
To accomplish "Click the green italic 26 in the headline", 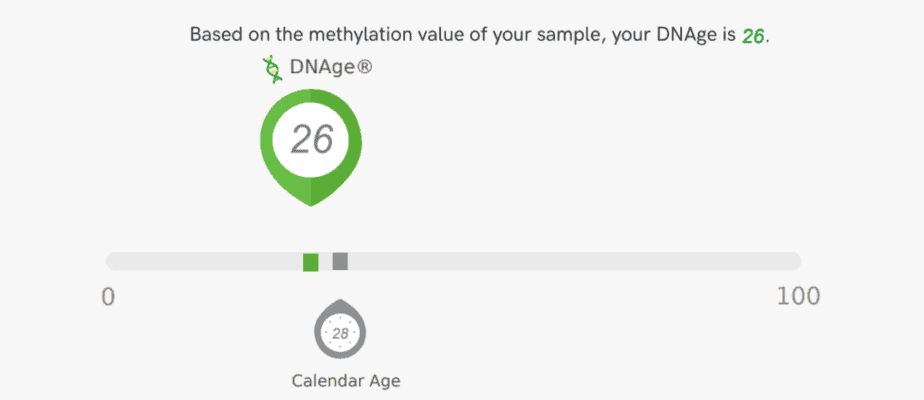I will [x=753, y=37].
